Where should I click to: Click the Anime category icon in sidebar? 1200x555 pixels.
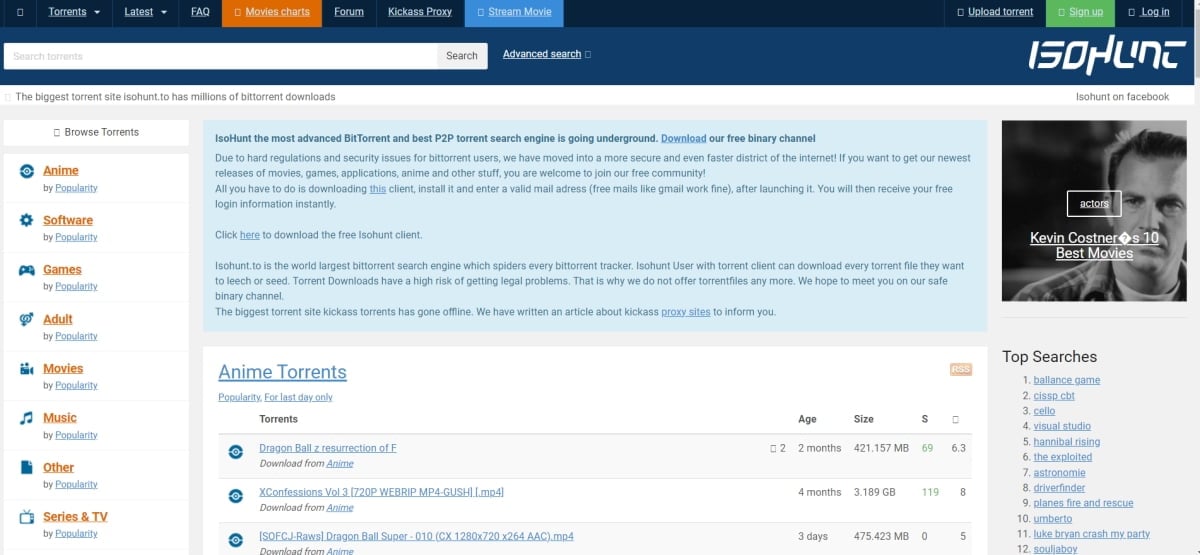26,171
